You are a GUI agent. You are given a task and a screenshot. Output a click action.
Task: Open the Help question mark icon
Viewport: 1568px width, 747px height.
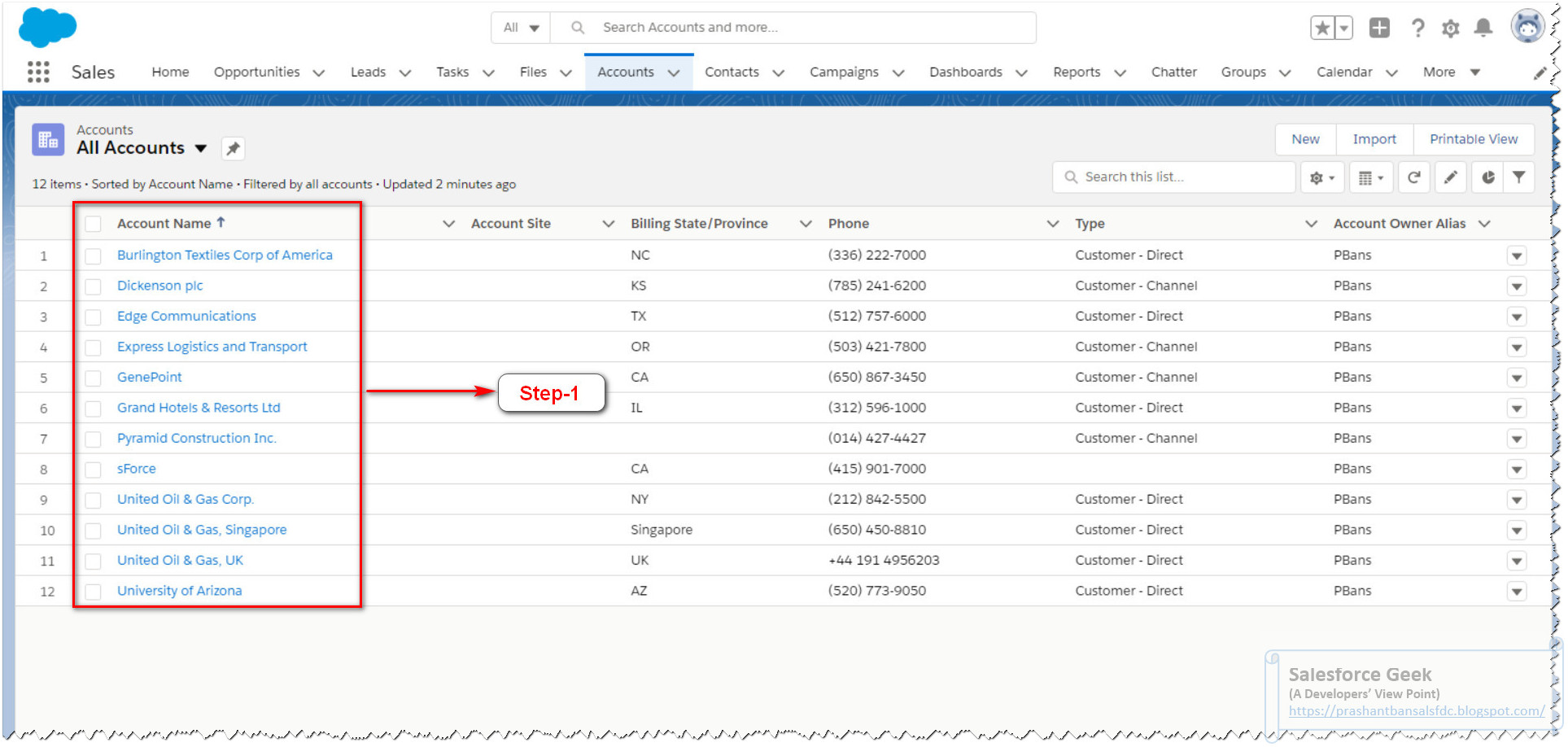1417,28
